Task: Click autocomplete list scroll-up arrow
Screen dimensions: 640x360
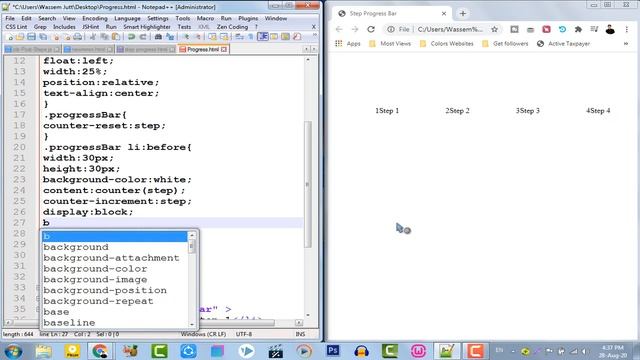Action: [192, 235]
